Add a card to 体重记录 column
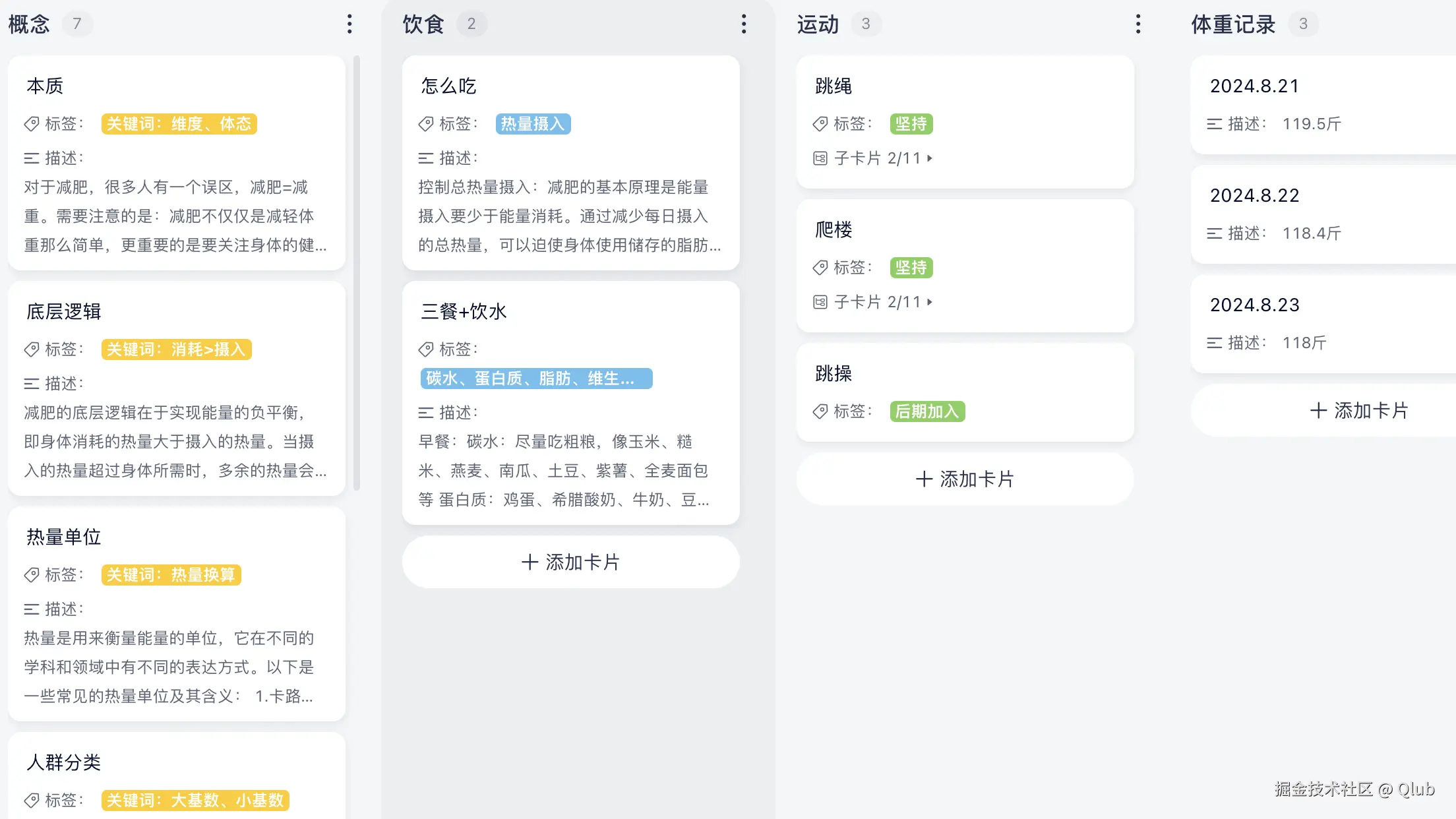 1358,410
